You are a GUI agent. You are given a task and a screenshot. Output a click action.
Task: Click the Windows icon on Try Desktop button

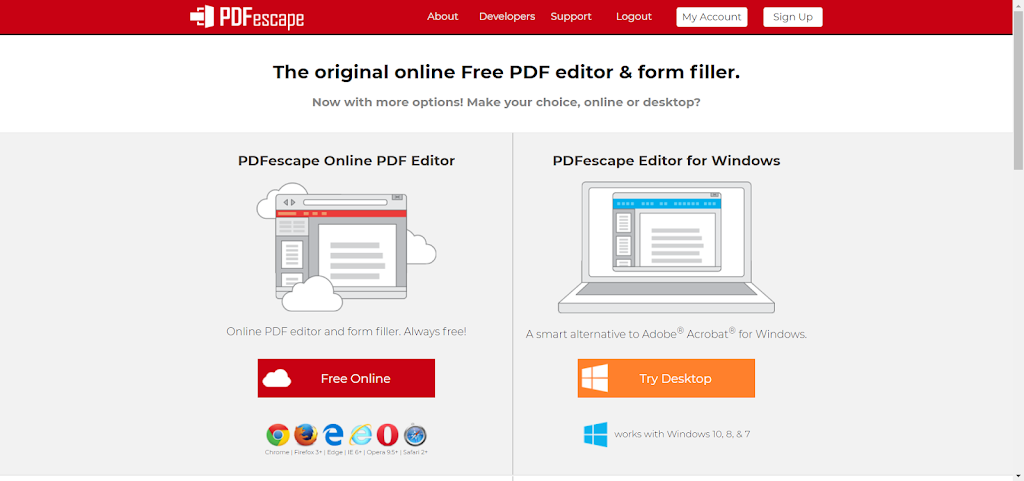point(595,378)
